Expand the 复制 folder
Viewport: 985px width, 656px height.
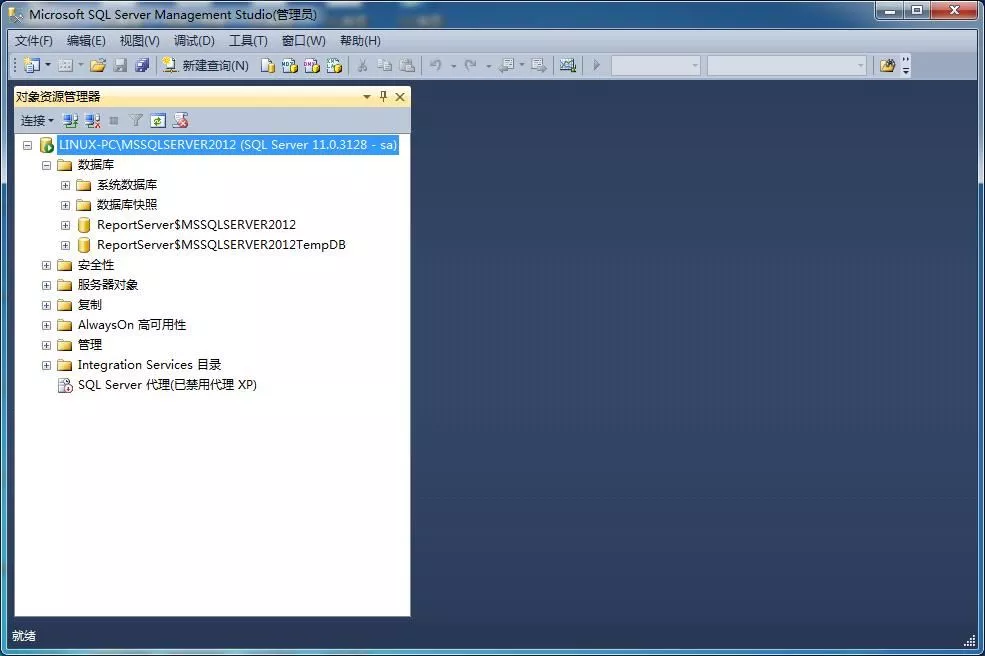click(x=46, y=305)
